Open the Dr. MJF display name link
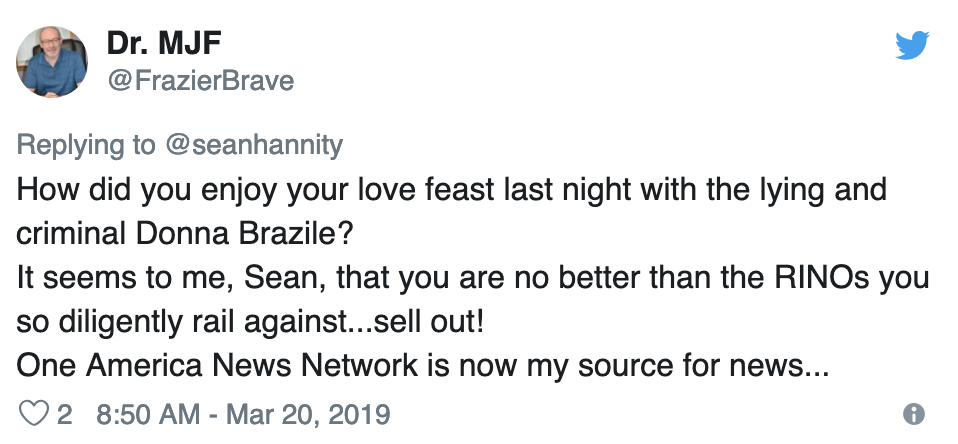The image size is (958, 444). (163, 45)
